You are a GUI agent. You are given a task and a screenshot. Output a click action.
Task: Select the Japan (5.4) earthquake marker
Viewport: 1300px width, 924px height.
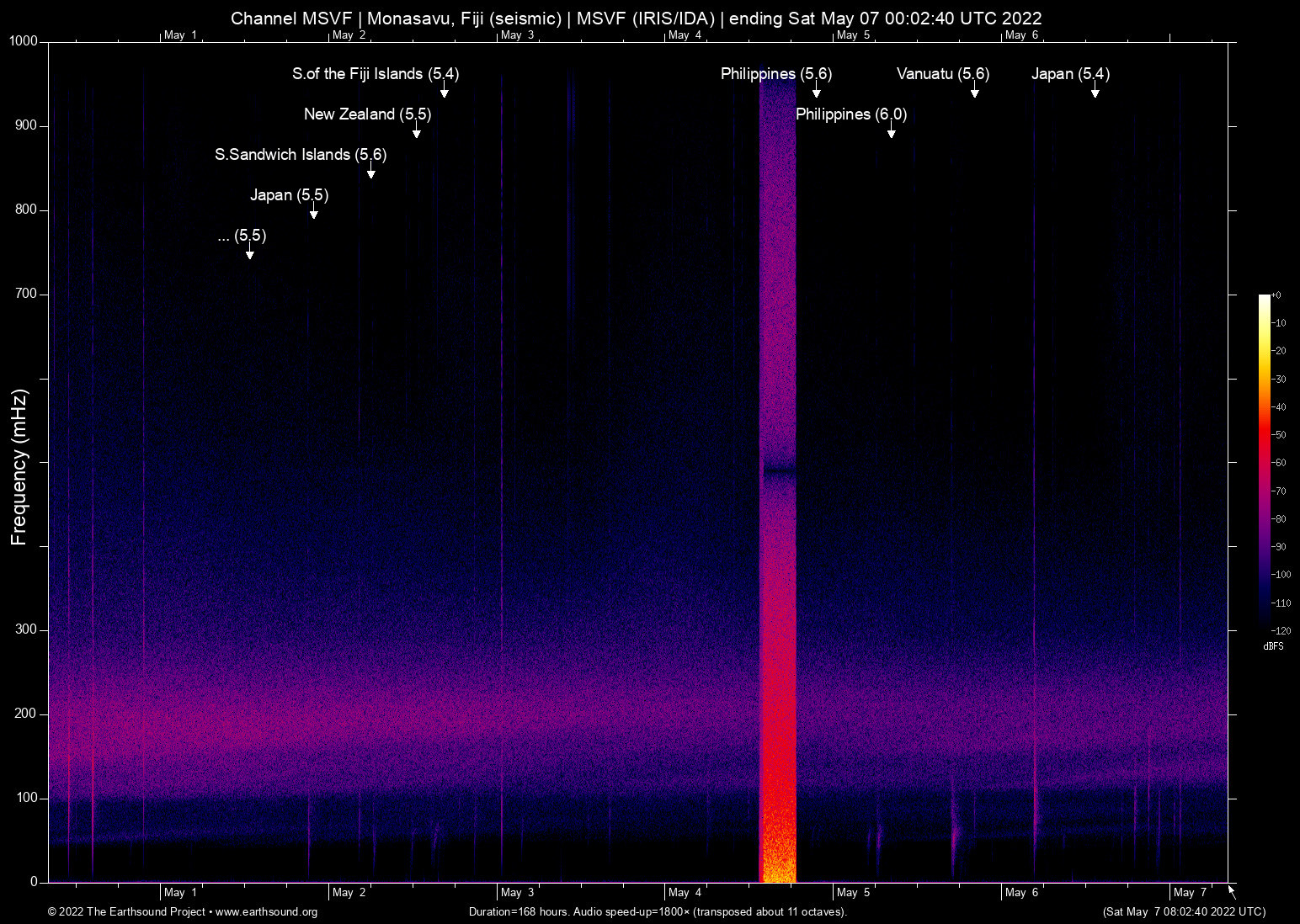tap(1095, 91)
